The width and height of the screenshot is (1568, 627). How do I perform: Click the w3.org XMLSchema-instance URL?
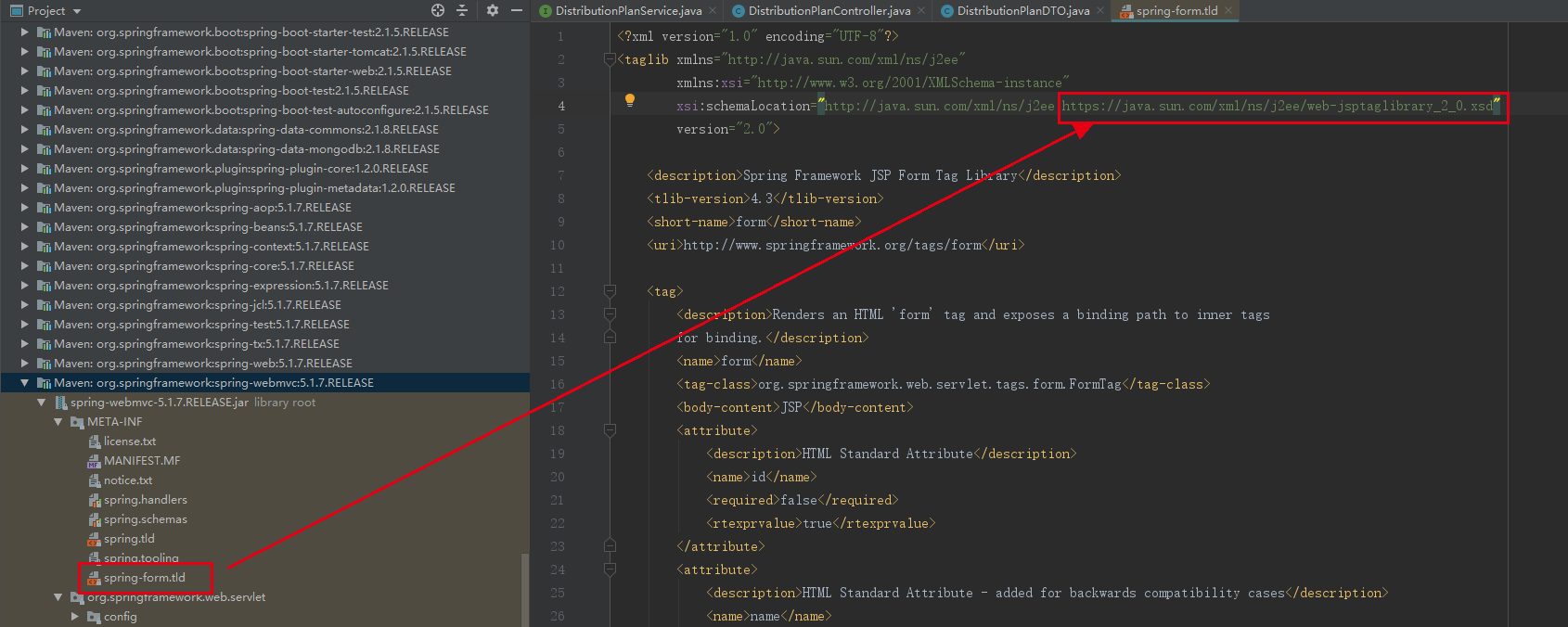point(909,83)
